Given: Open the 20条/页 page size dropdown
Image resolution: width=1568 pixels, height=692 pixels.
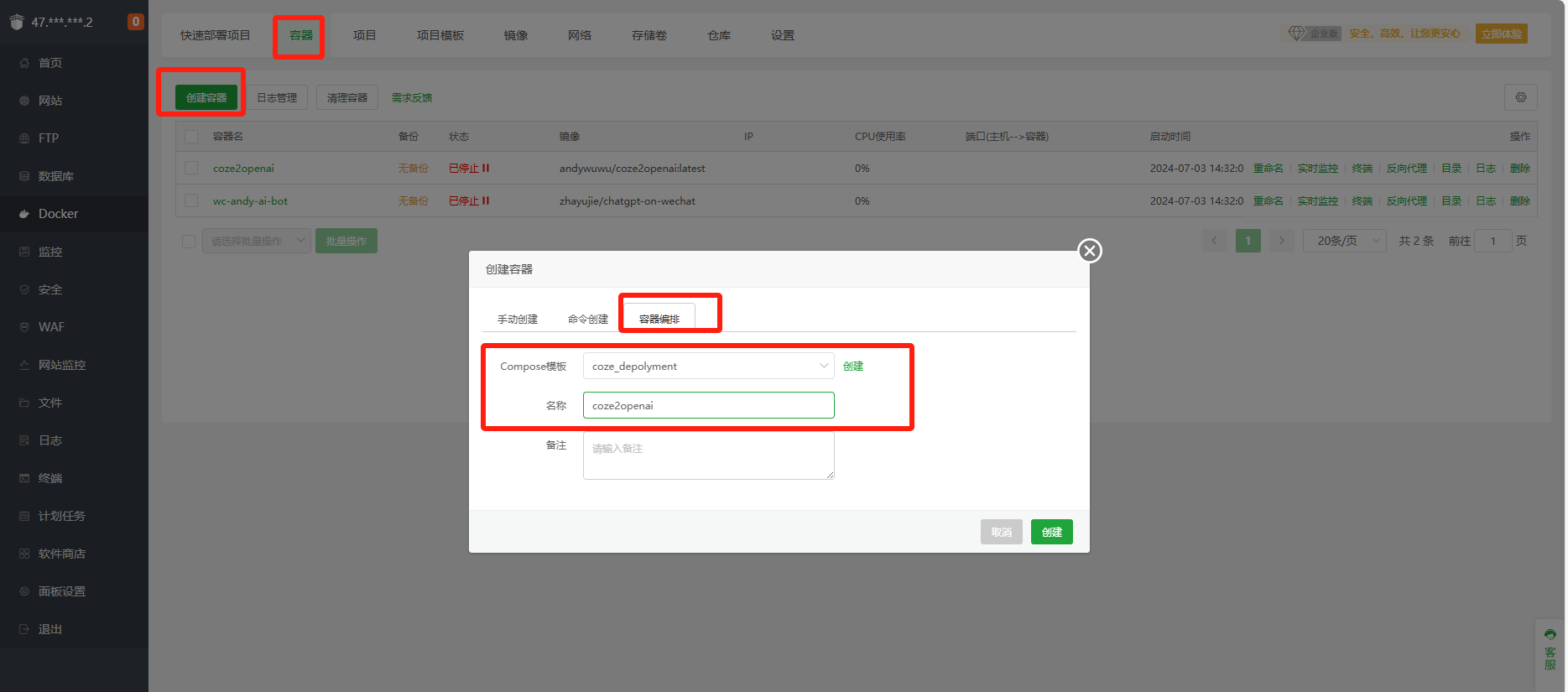Looking at the screenshot, I should coord(1345,241).
